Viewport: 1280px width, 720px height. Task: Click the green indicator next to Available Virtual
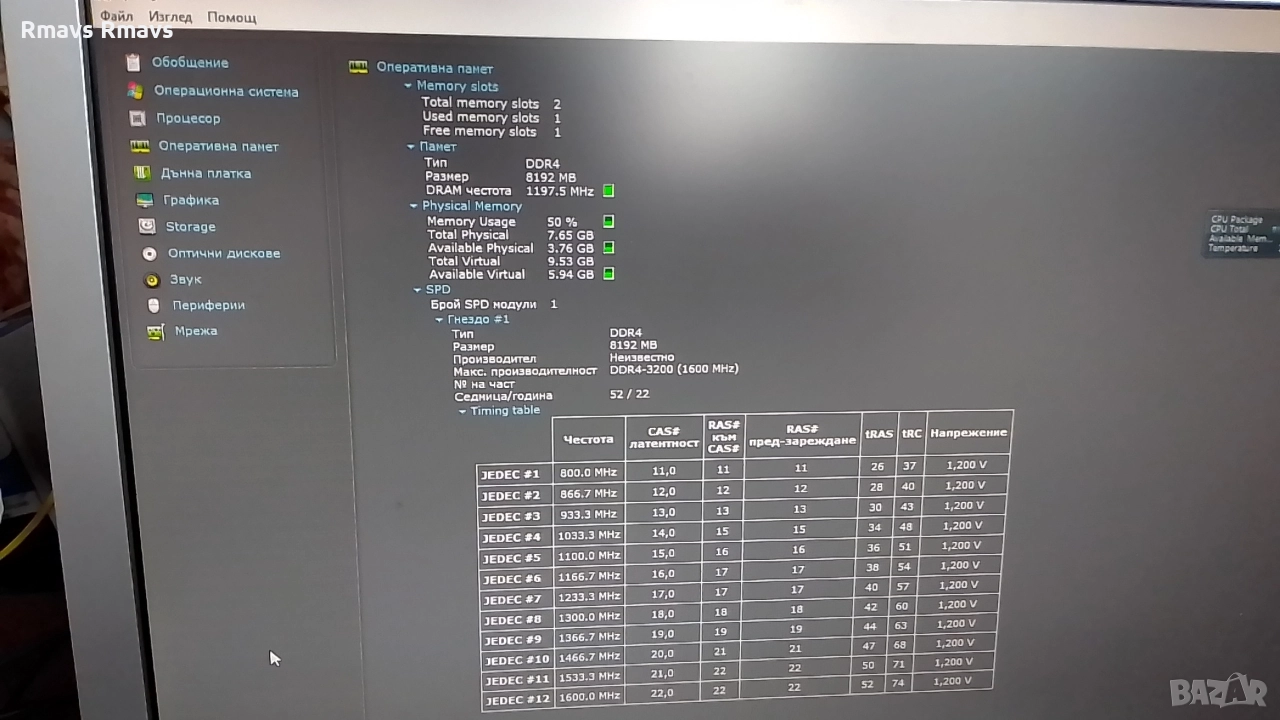pos(608,274)
